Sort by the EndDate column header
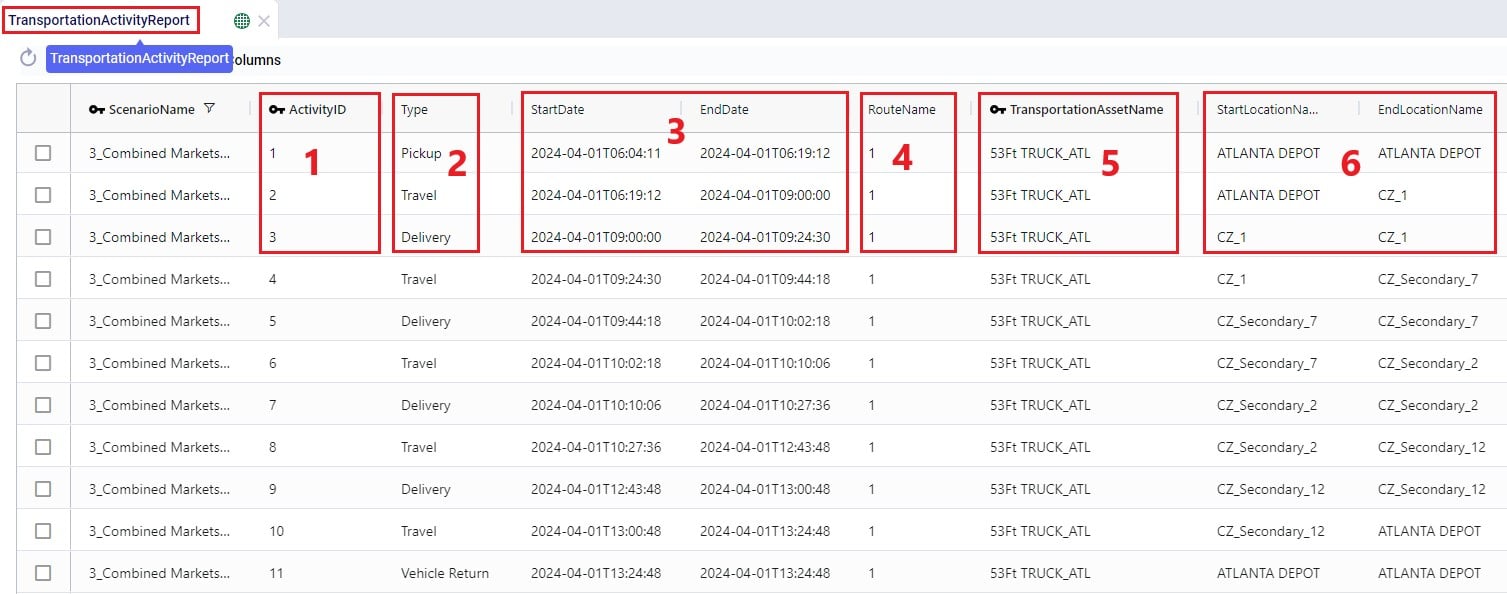1507x594 pixels. (x=724, y=109)
